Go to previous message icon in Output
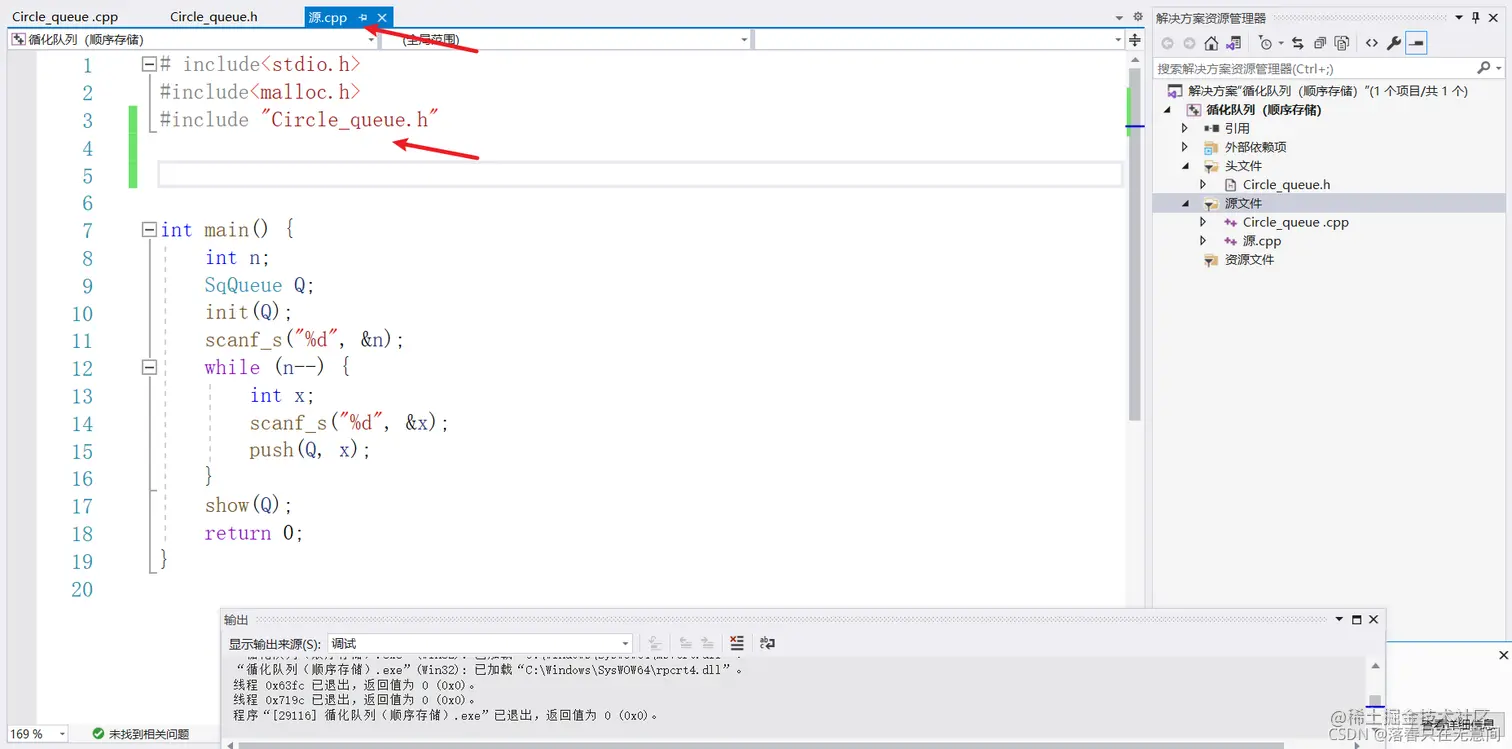 click(686, 643)
